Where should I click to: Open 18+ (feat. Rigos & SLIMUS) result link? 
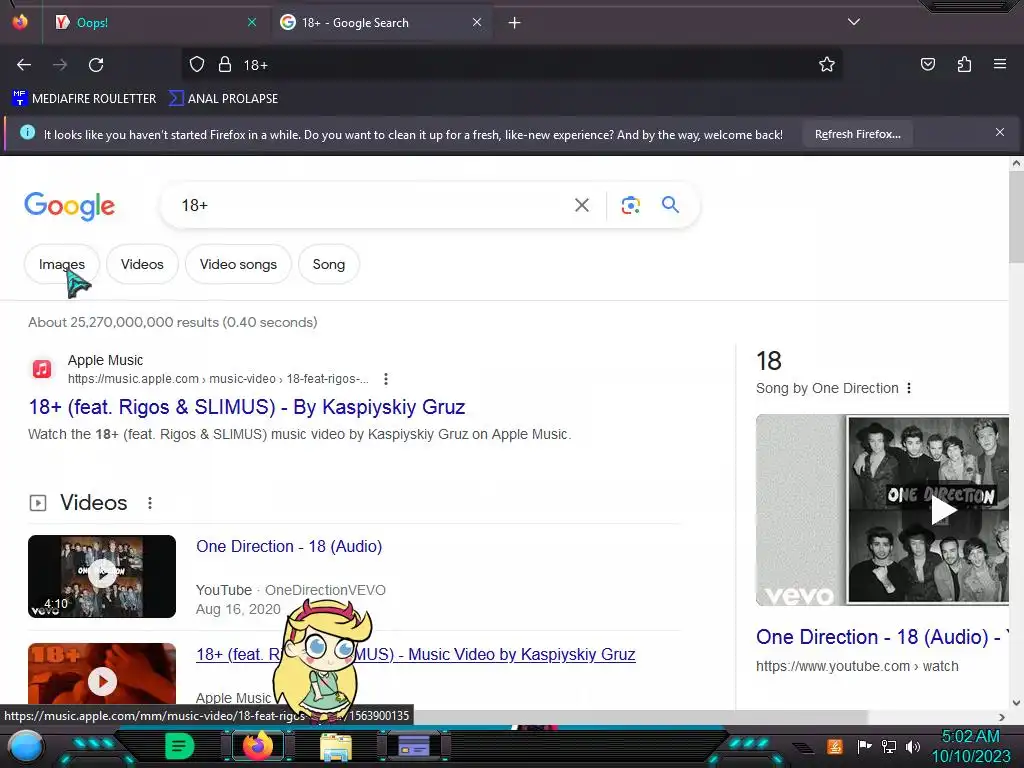click(x=247, y=407)
